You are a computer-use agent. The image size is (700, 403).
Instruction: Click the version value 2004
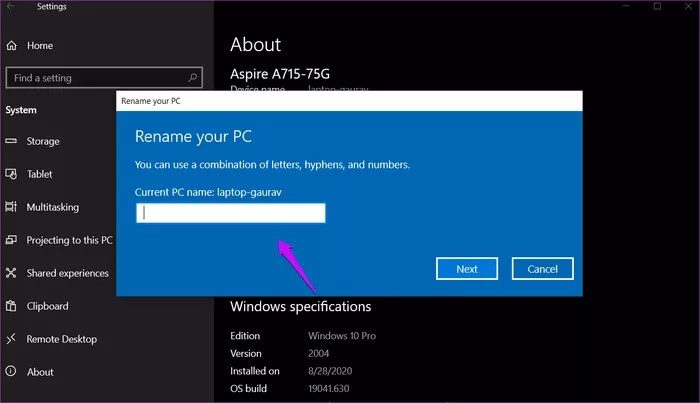coord(318,353)
